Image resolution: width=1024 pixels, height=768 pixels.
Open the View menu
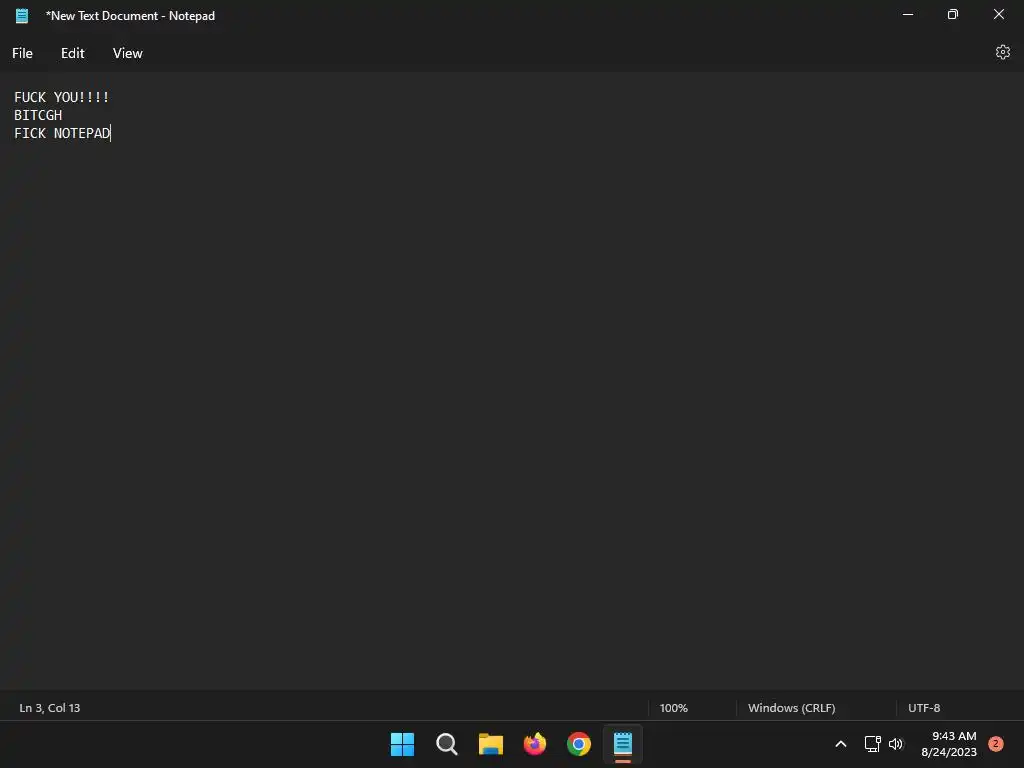(127, 54)
